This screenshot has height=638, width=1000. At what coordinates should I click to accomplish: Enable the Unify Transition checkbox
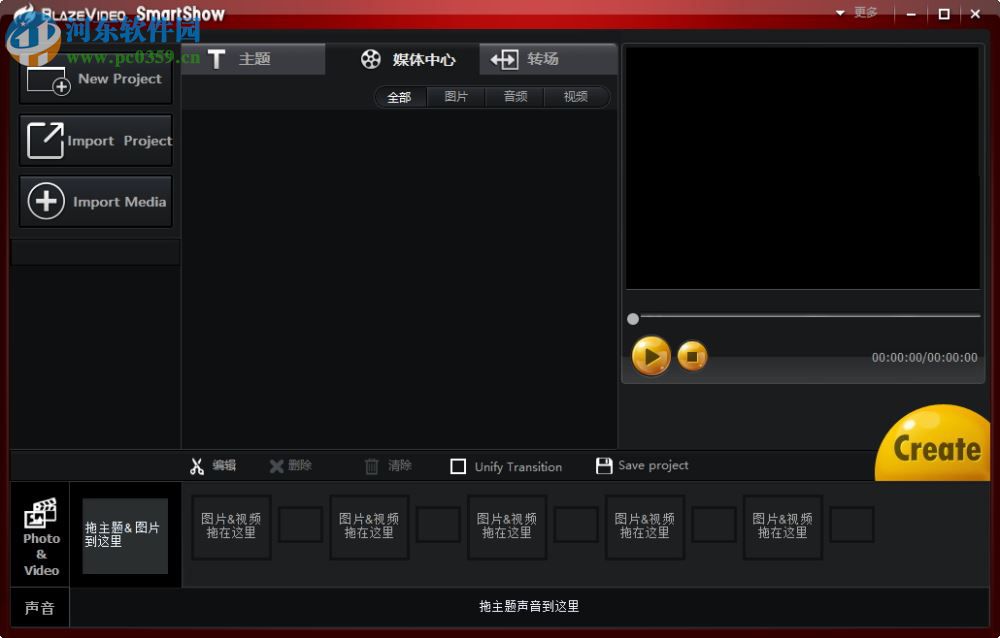coord(459,465)
